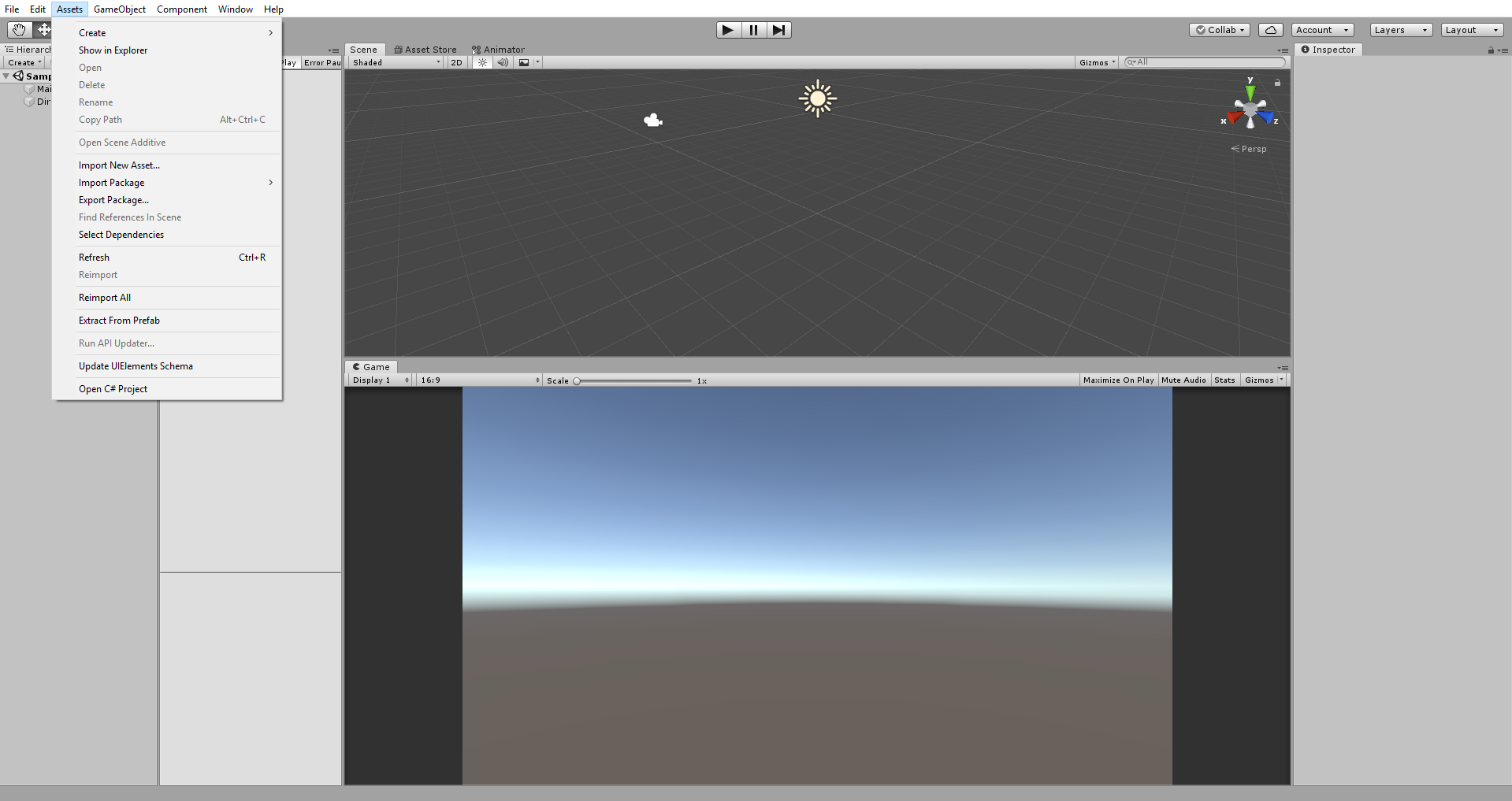Toggle audio in the Scene view toolbar

coord(503,62)
